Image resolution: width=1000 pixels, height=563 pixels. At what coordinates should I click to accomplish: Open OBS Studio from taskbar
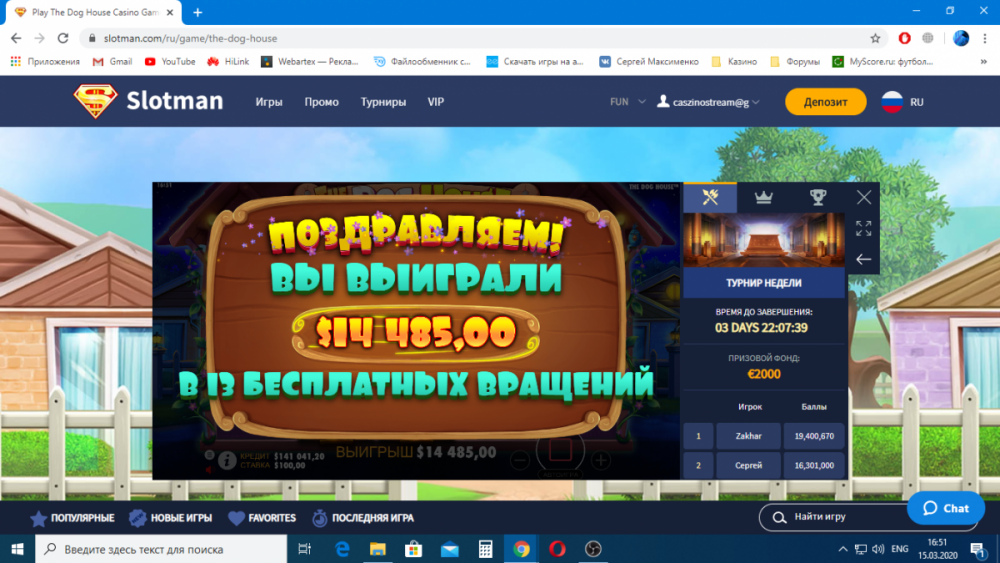[593, 549]
